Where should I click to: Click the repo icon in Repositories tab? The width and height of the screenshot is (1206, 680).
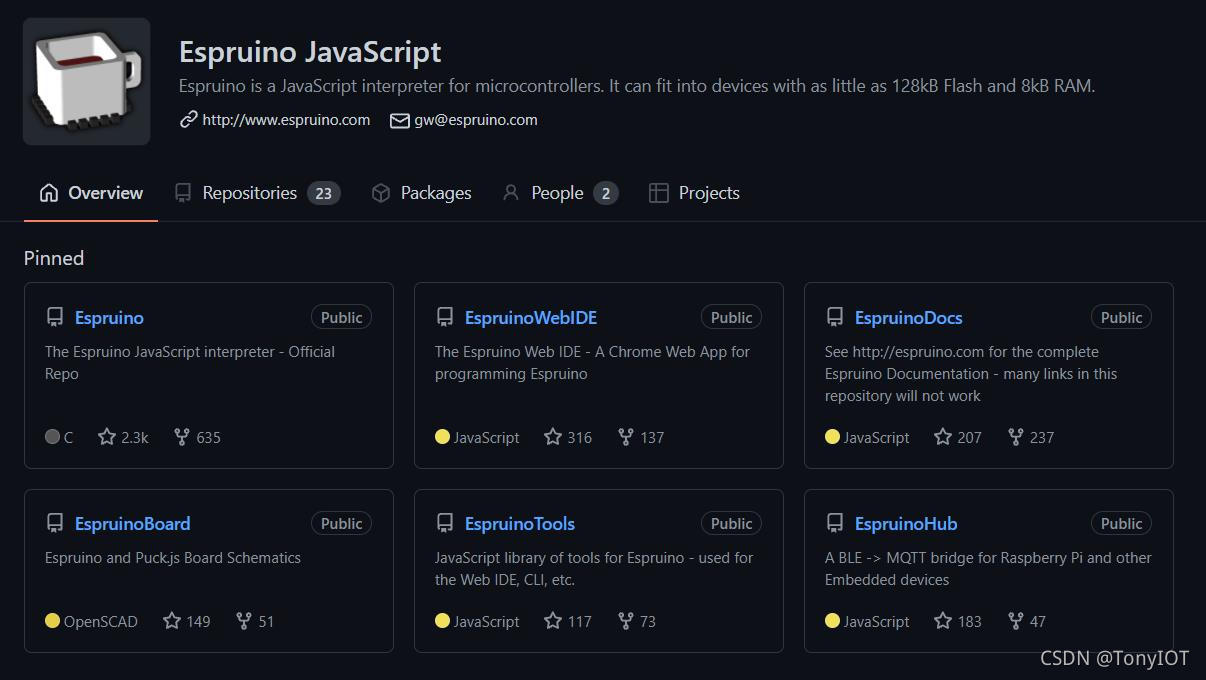(x=182, y=193)
